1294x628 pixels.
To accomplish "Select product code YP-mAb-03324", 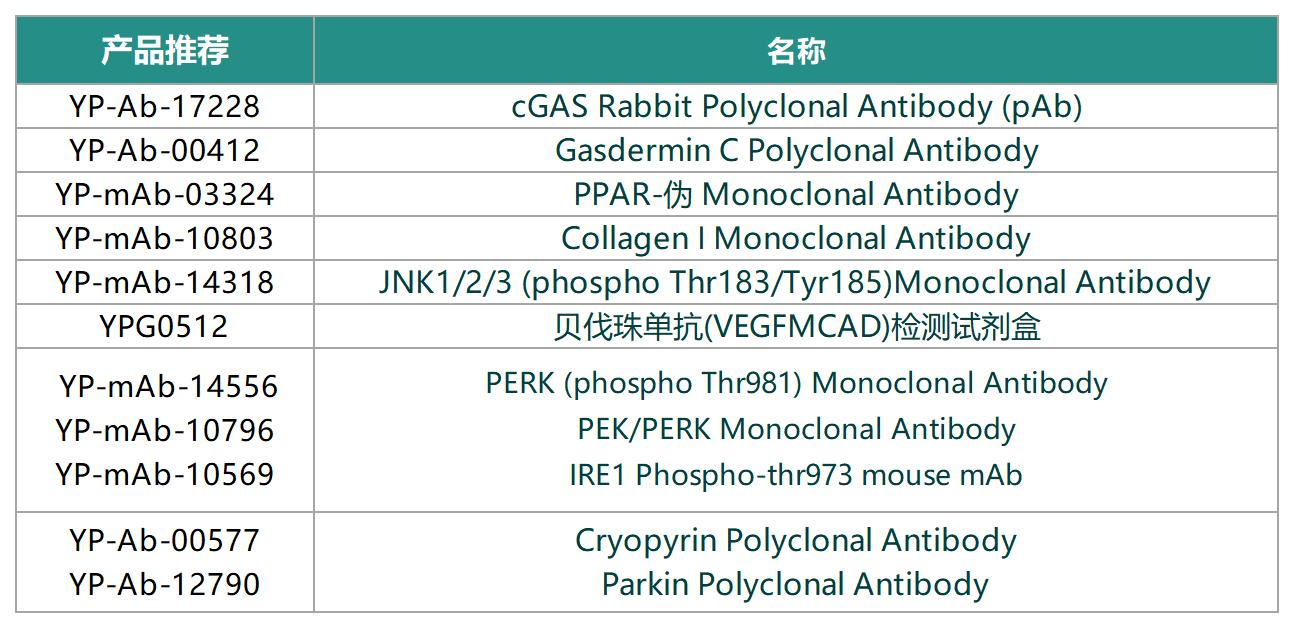I will tap(165, 194).
